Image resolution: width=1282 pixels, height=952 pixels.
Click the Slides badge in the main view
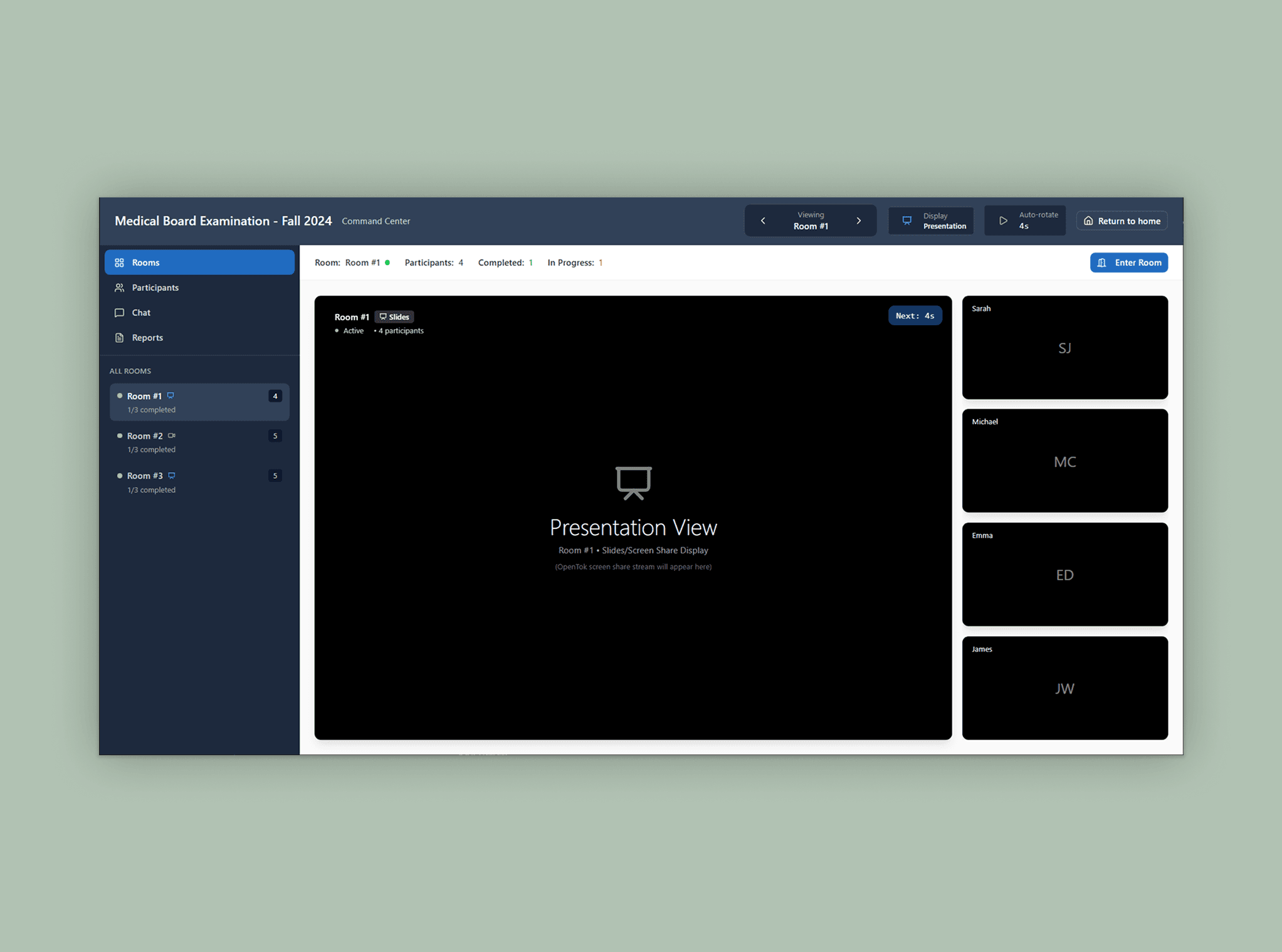[394, 316]
